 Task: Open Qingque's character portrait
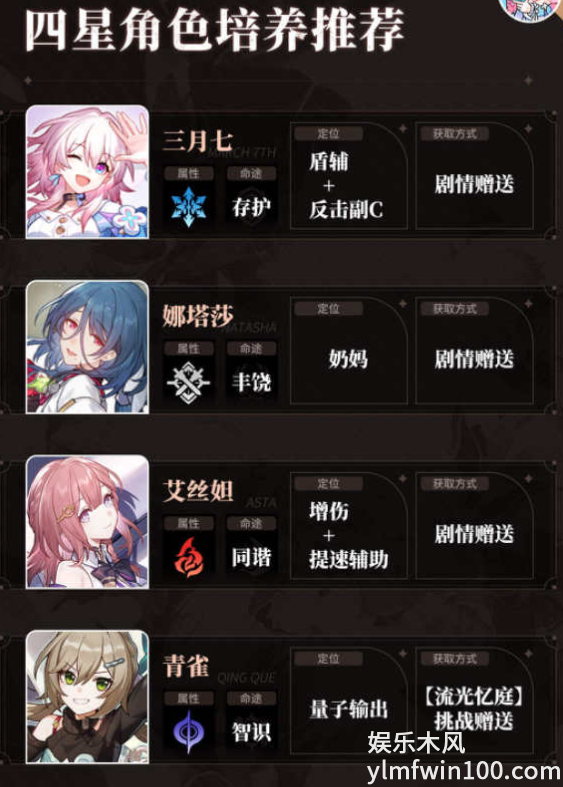click(x=87, y=697)
